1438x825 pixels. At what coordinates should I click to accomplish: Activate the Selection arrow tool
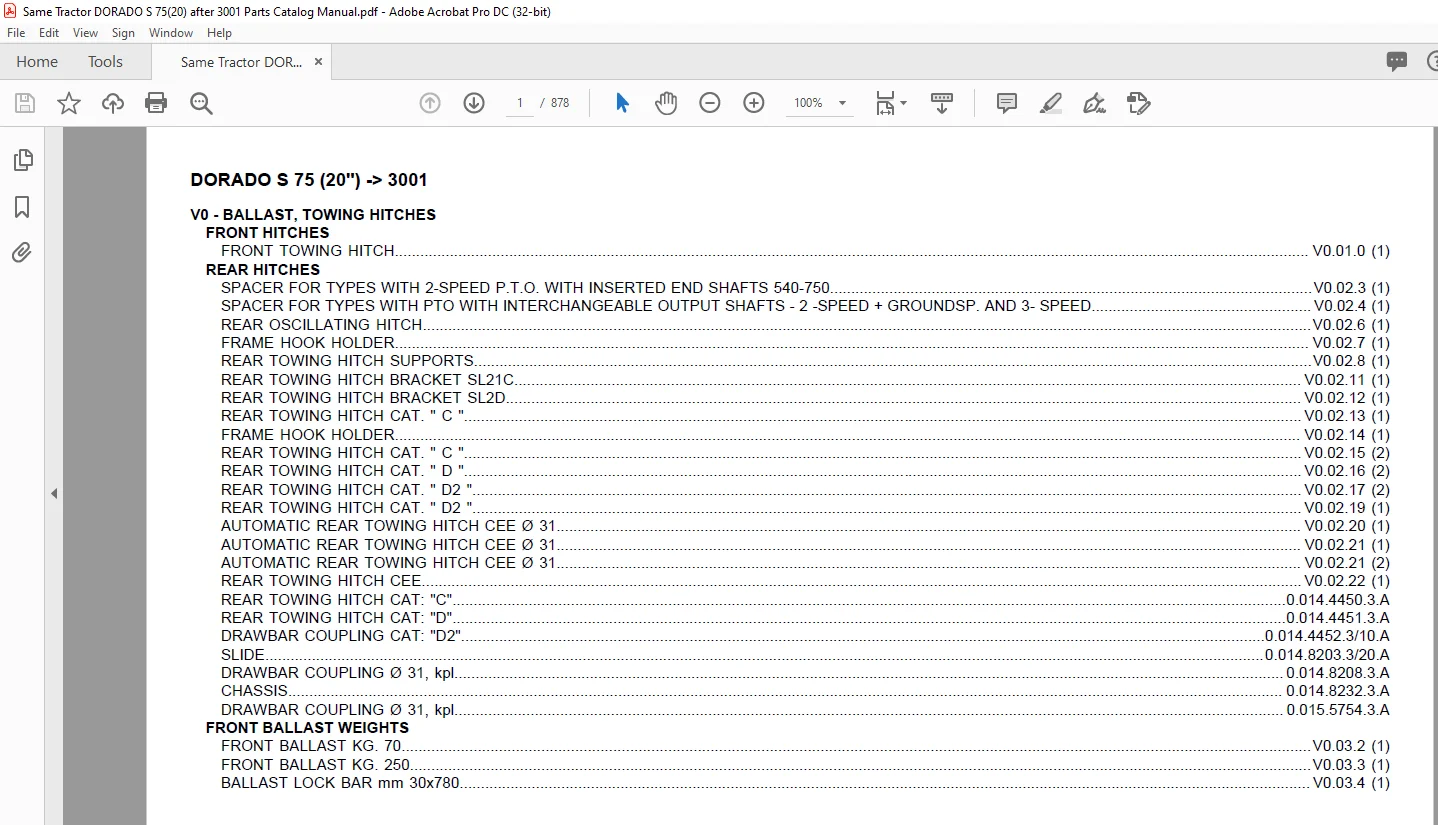click(x=622, y=103)
